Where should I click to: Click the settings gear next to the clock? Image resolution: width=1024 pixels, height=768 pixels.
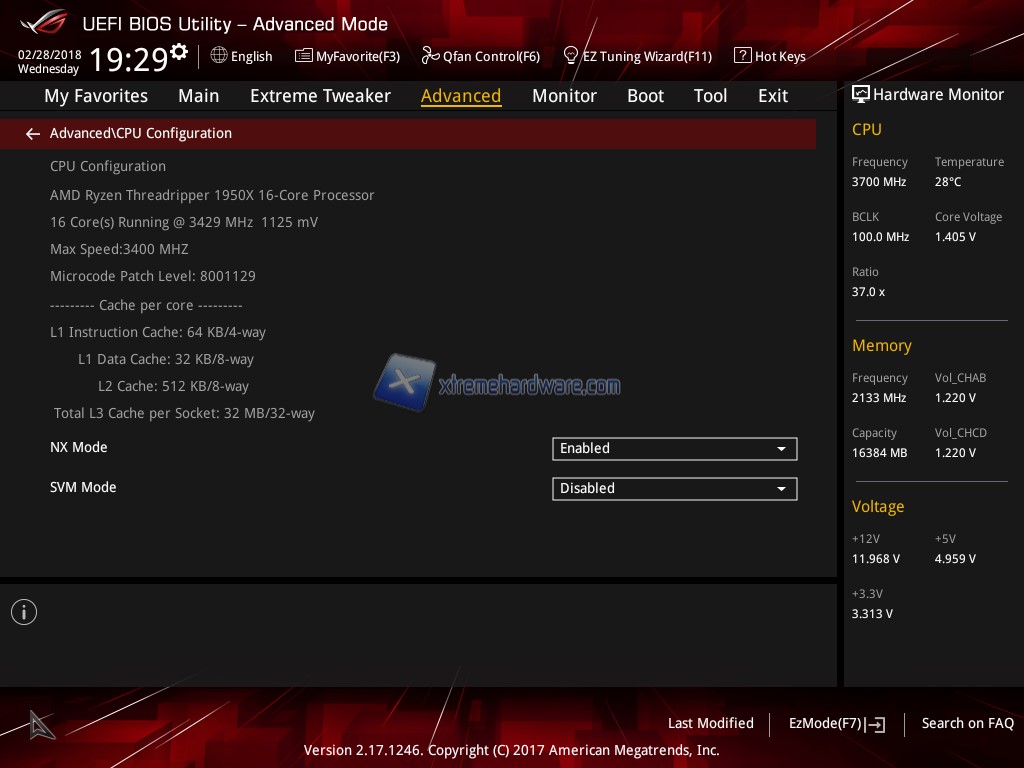pyautogui.click(x=179, y=51)
